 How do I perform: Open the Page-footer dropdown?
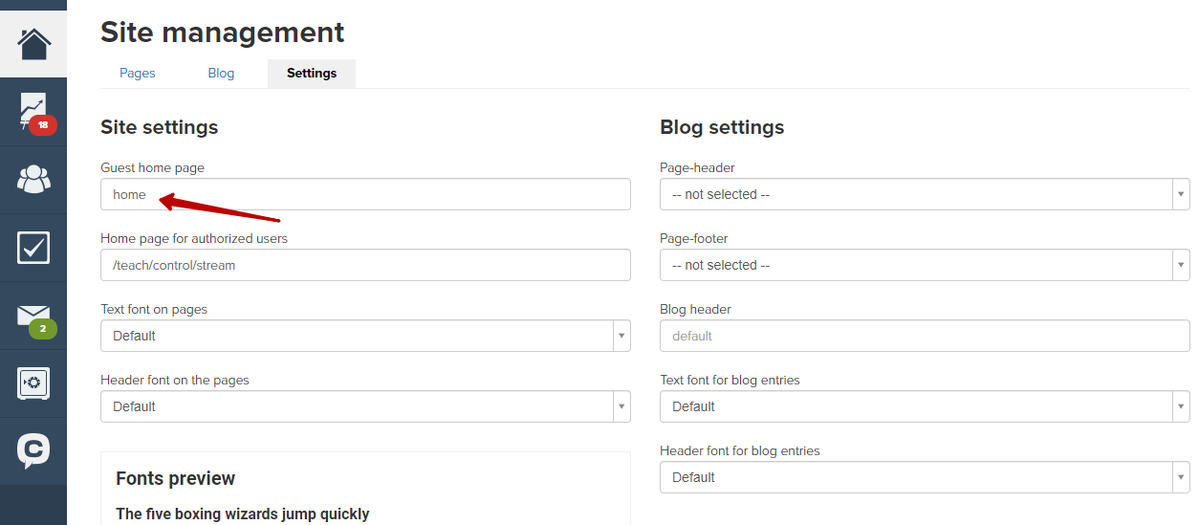(x=924, y=265)
